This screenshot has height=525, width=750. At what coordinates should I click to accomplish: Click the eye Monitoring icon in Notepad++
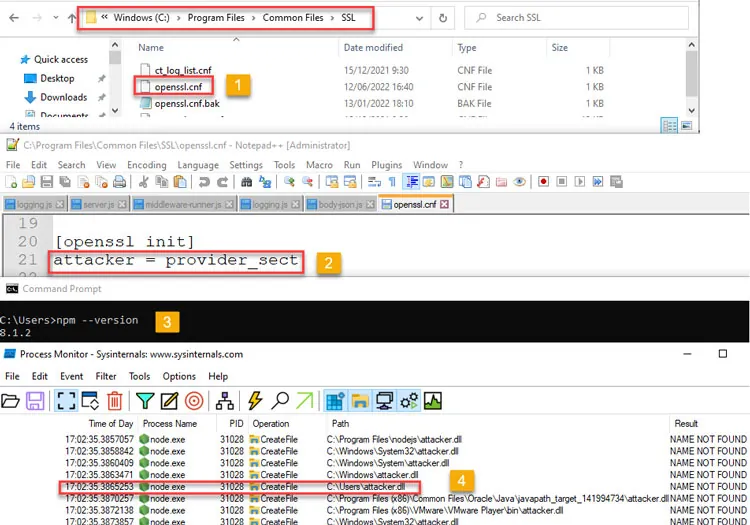coord(519,182)
